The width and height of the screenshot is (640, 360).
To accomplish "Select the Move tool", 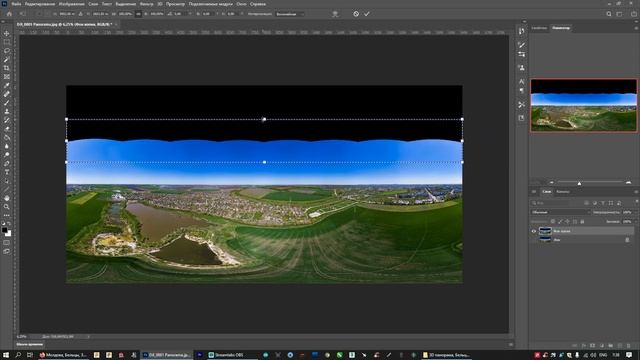I will tap(7, 33).
